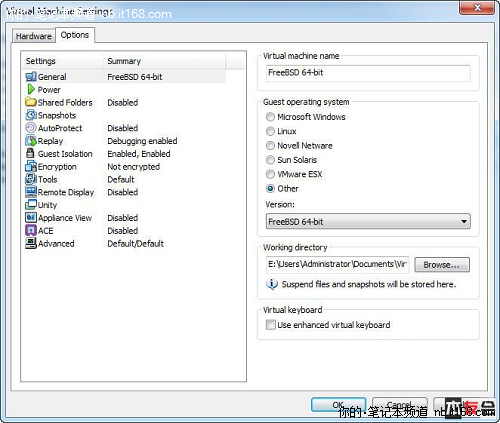Click the 'Default/Default' summary text

136,244
